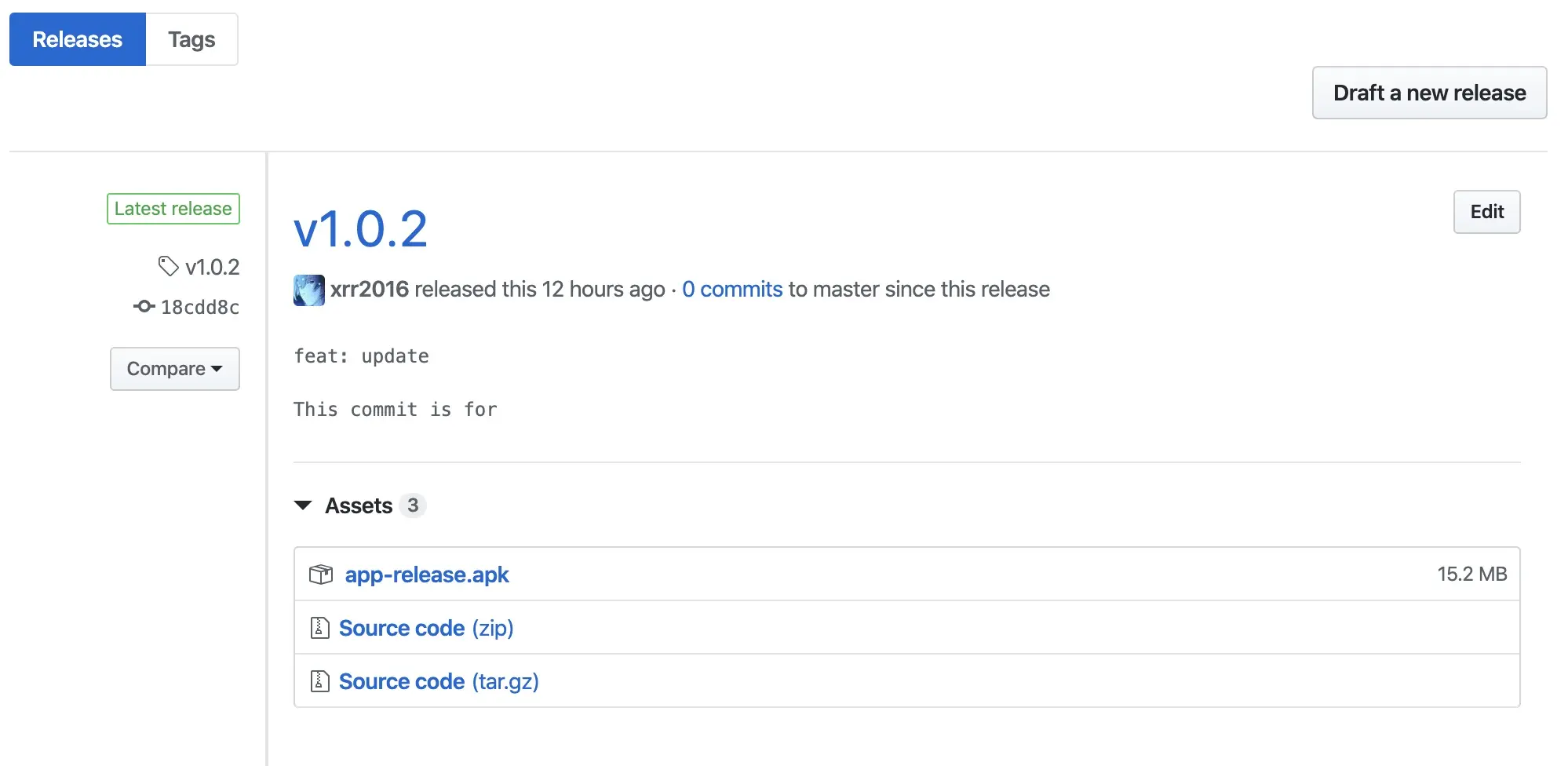
Task: Click xrr2016's avatar image
Action: (309, 290)
